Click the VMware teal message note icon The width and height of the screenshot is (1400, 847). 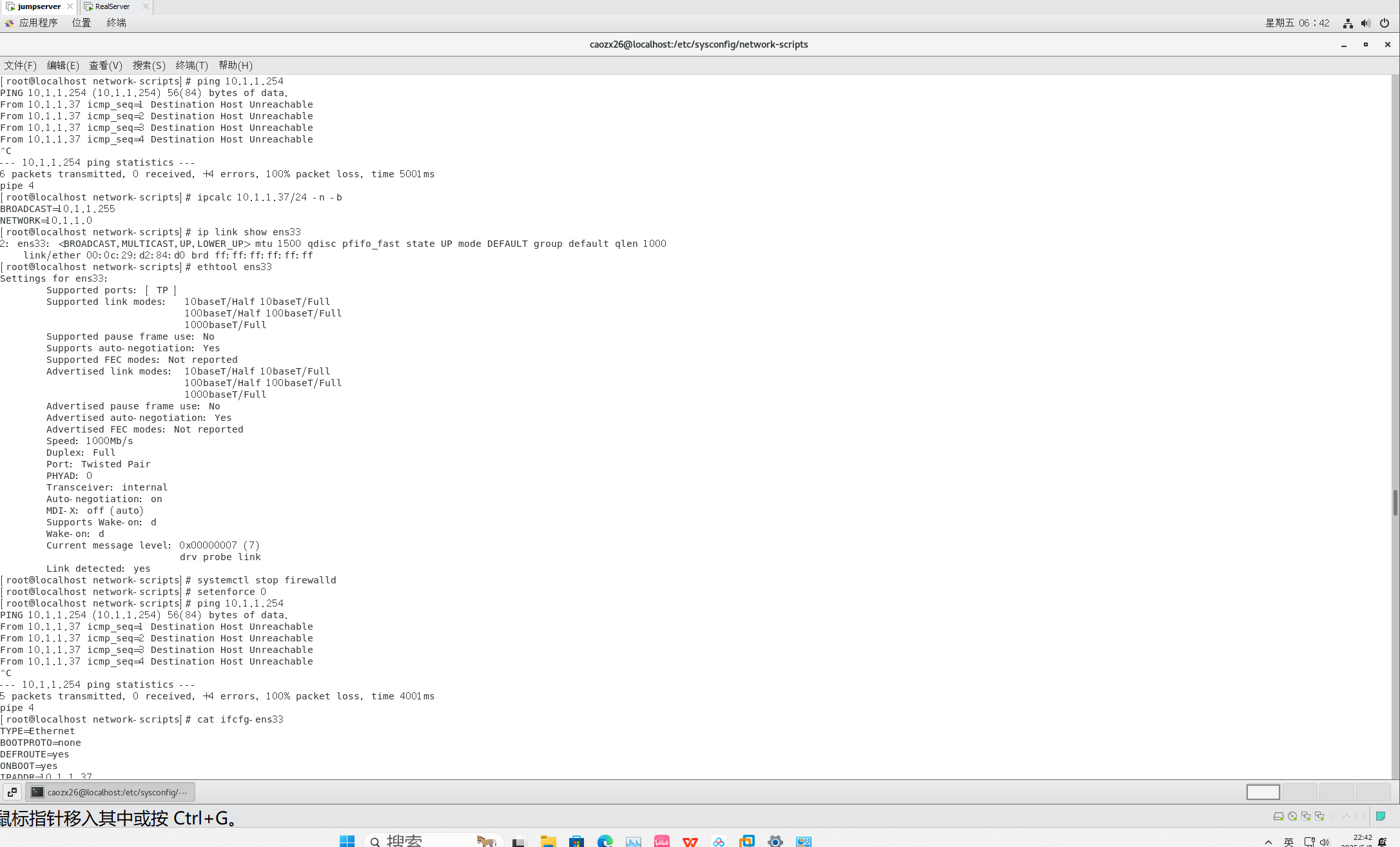click(x=1380, y=816)
